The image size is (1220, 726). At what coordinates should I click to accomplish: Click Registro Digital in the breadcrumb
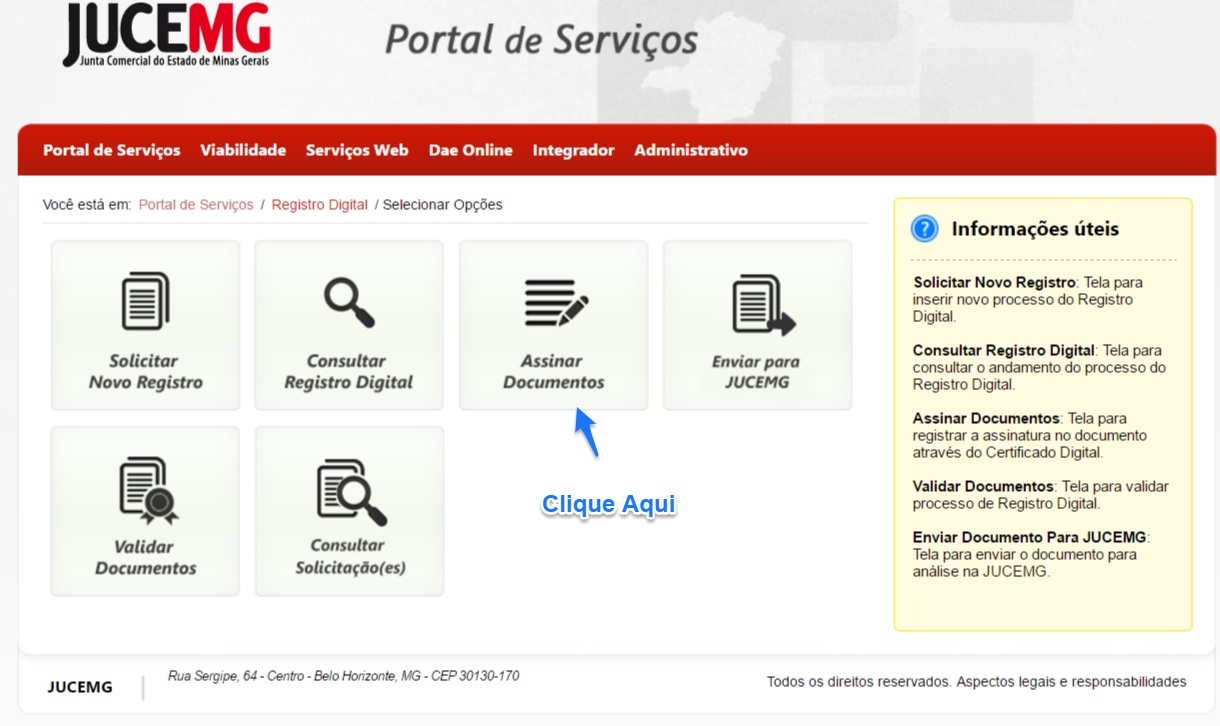[x=320, y=204]
